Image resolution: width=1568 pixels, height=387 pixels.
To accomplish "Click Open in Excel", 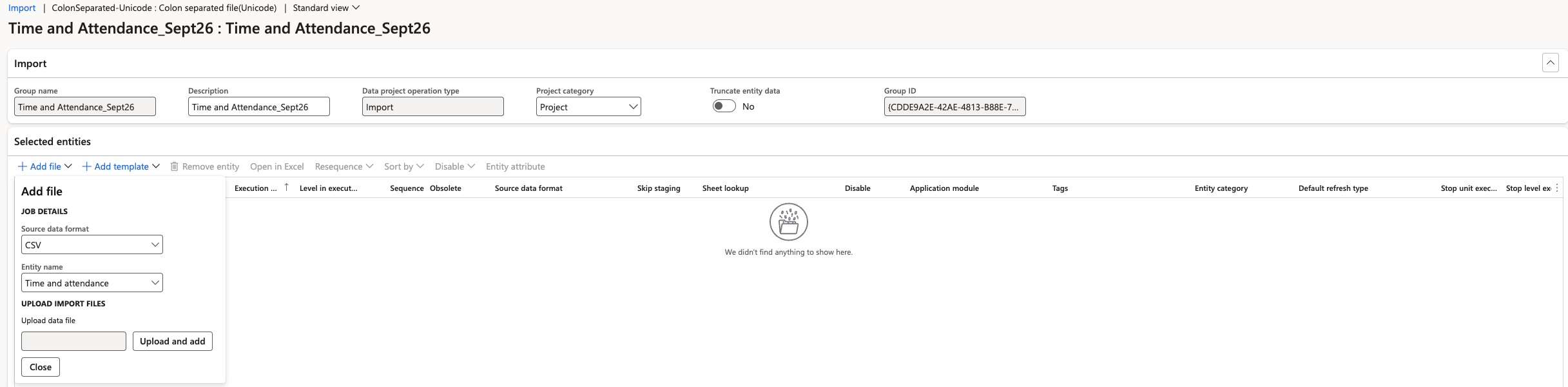I will [277, 166].
